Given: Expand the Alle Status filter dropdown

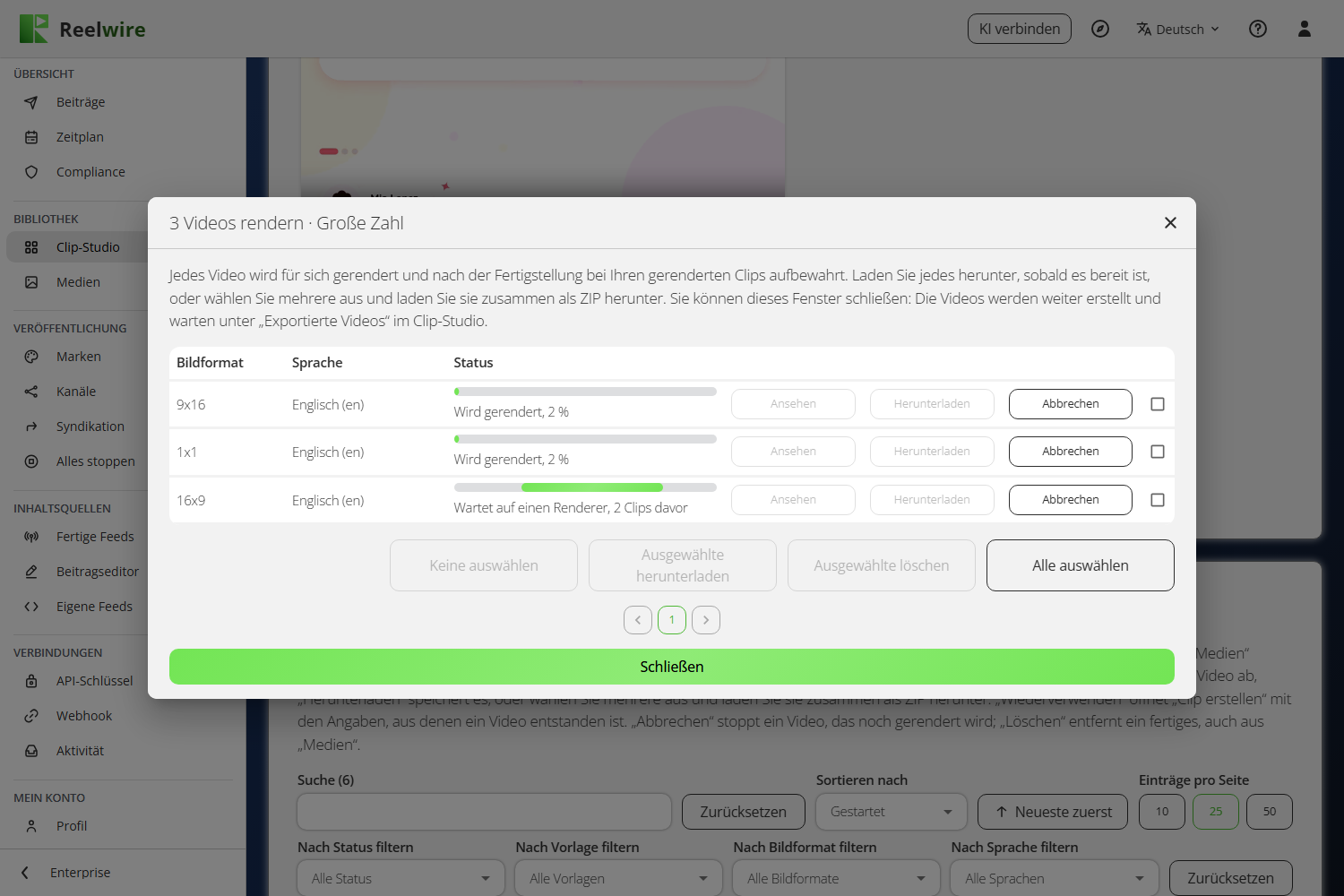Looking at the screenshot, I should [401, 878].
